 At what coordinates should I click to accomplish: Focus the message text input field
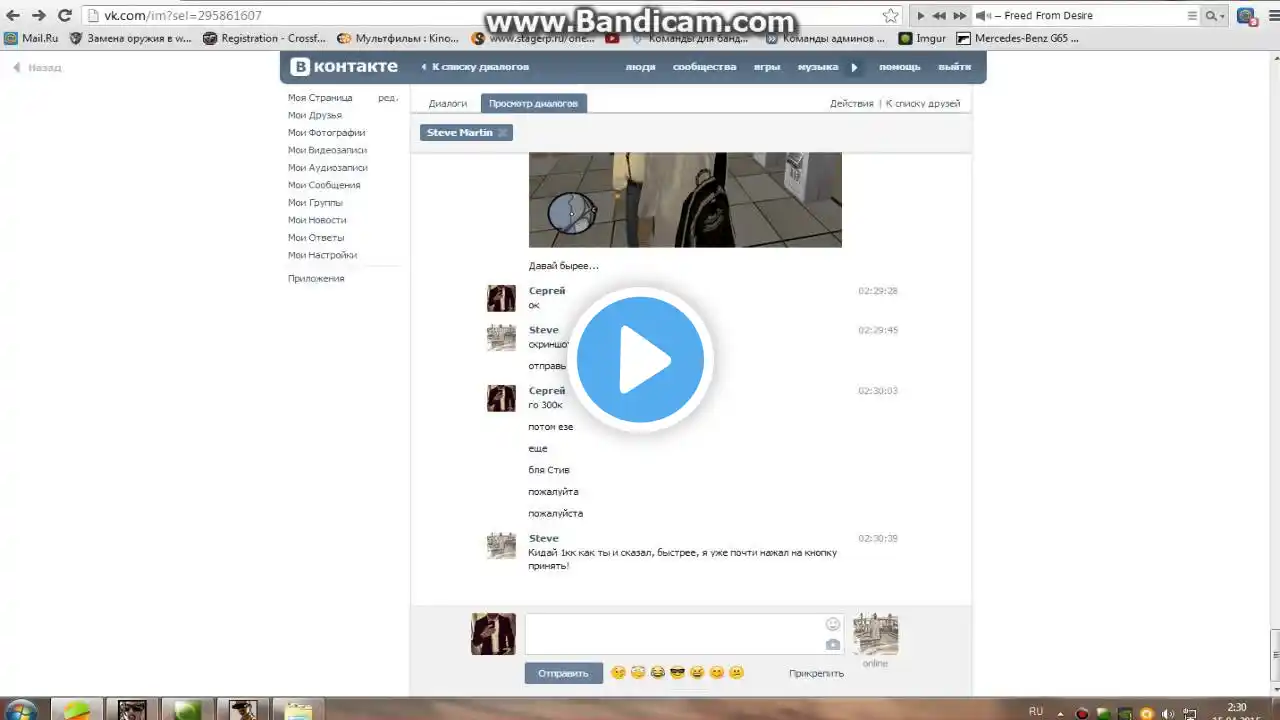673,634
